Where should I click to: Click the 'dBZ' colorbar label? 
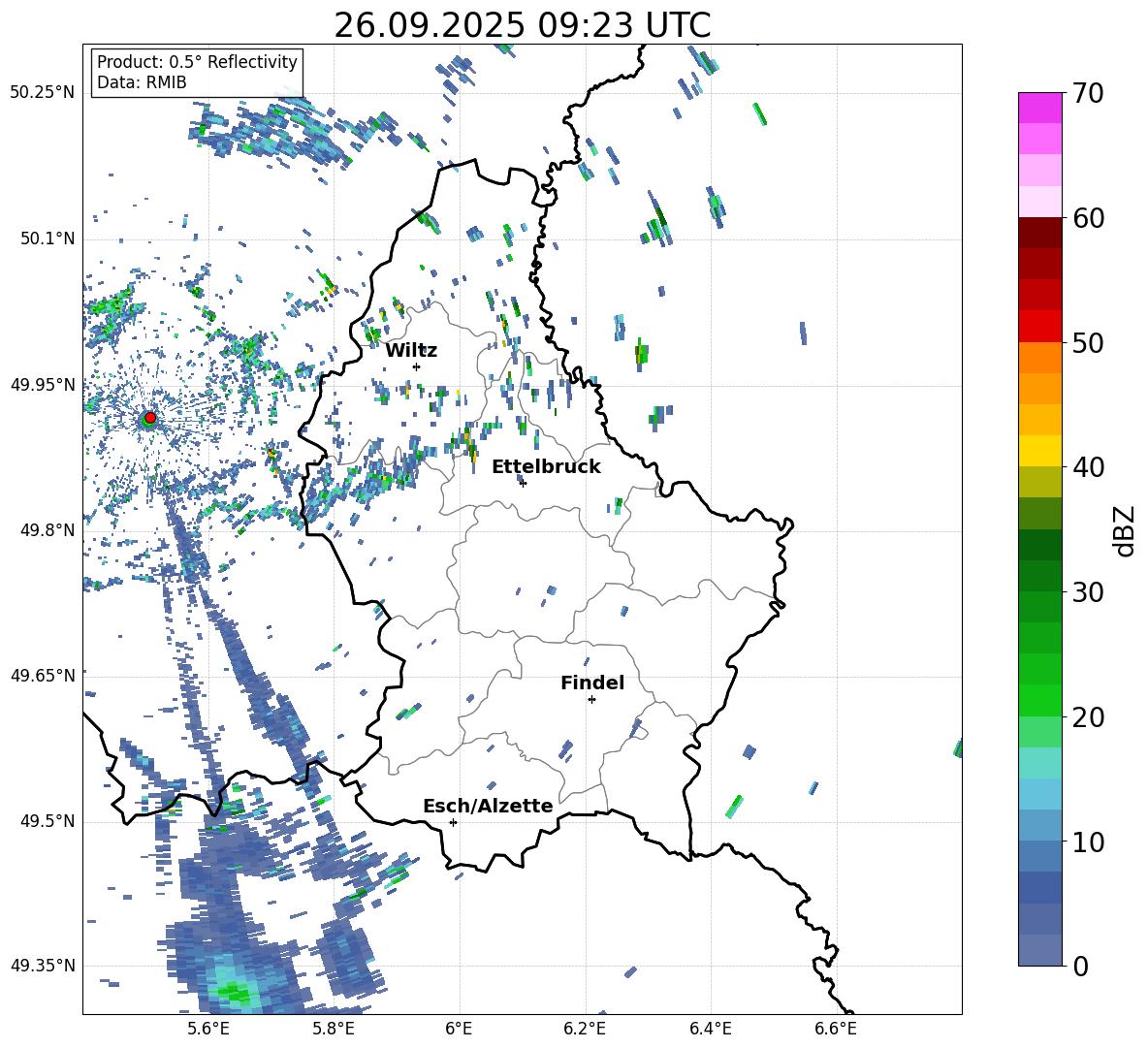pos(1126,530)
